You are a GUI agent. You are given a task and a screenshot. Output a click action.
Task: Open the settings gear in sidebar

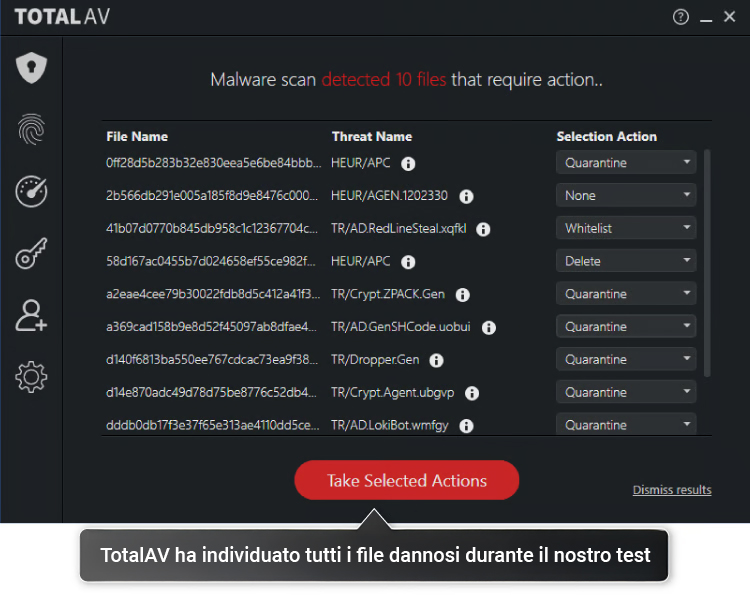[x=31, y=377]
